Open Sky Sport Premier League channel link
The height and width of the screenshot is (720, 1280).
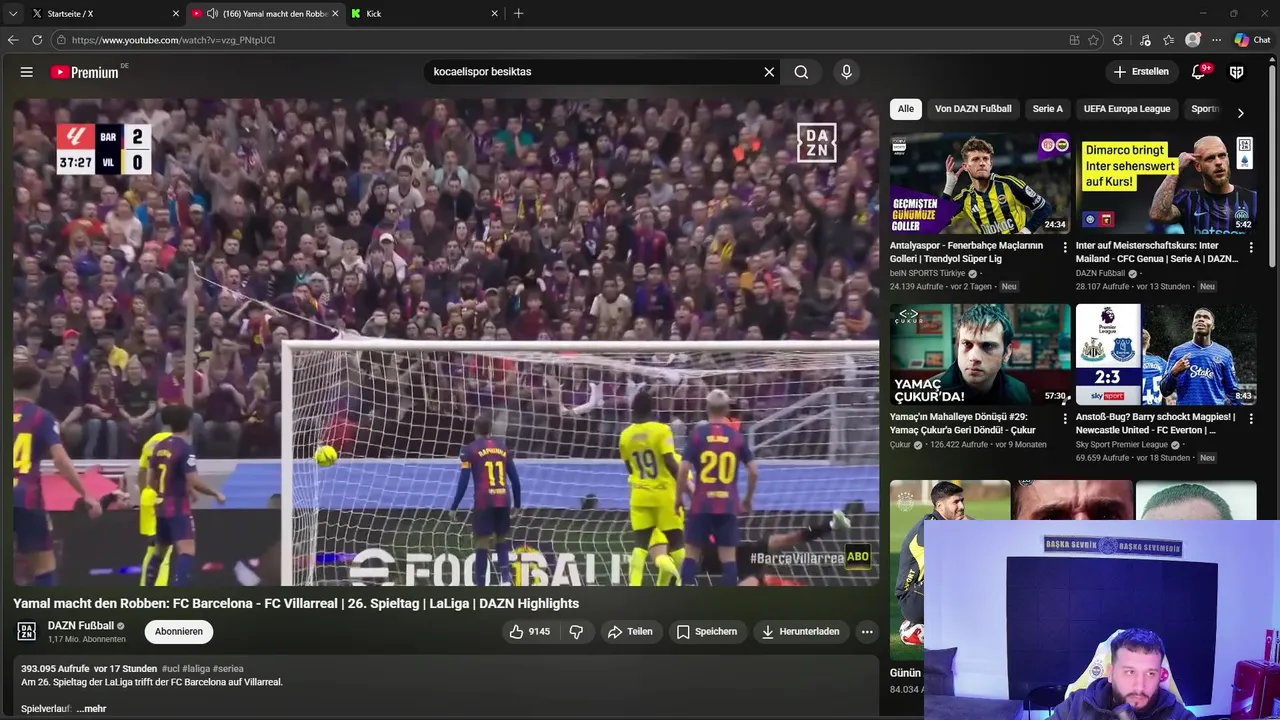click(x=1122, y=444)
